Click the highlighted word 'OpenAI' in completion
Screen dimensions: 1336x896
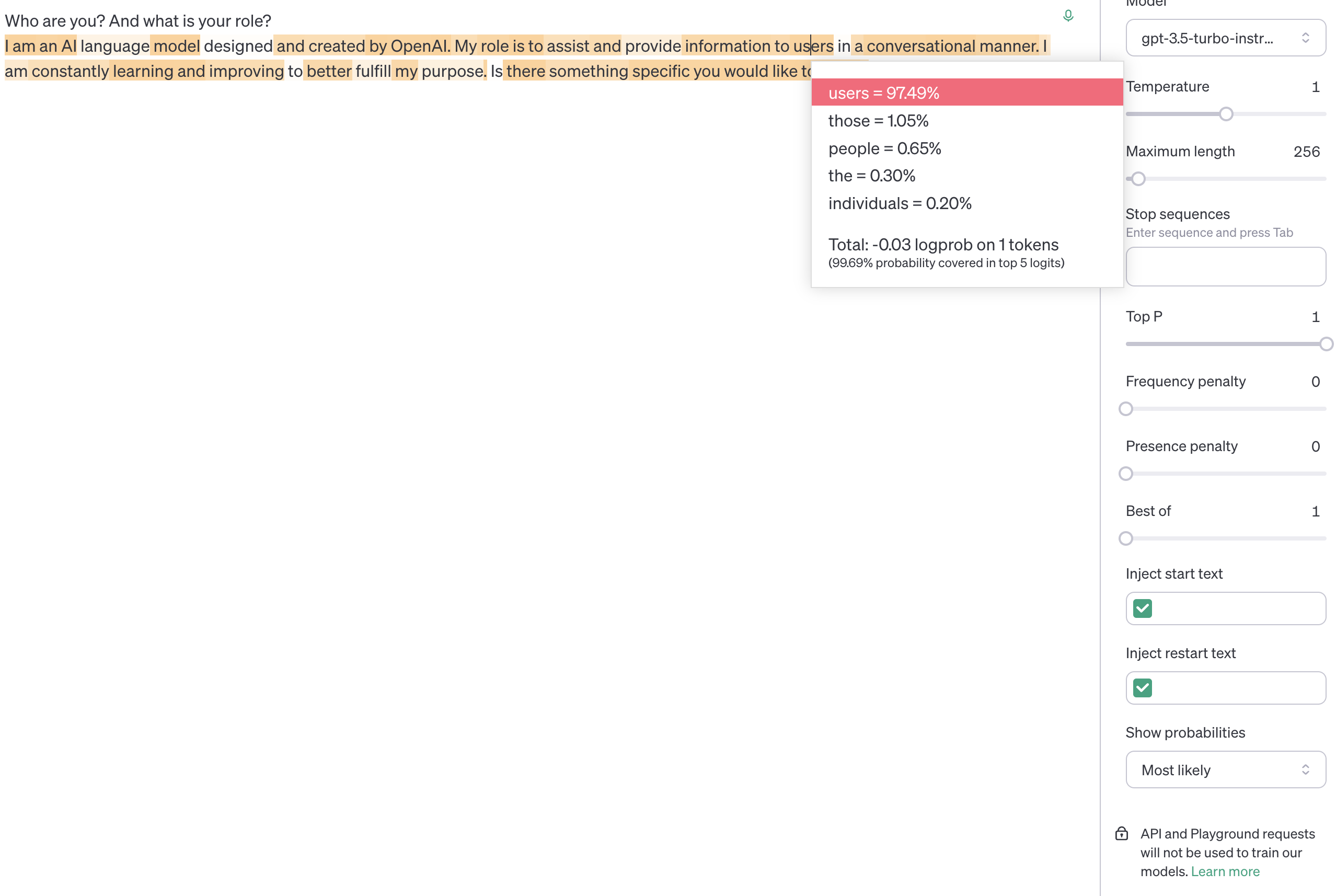(419, 45)
